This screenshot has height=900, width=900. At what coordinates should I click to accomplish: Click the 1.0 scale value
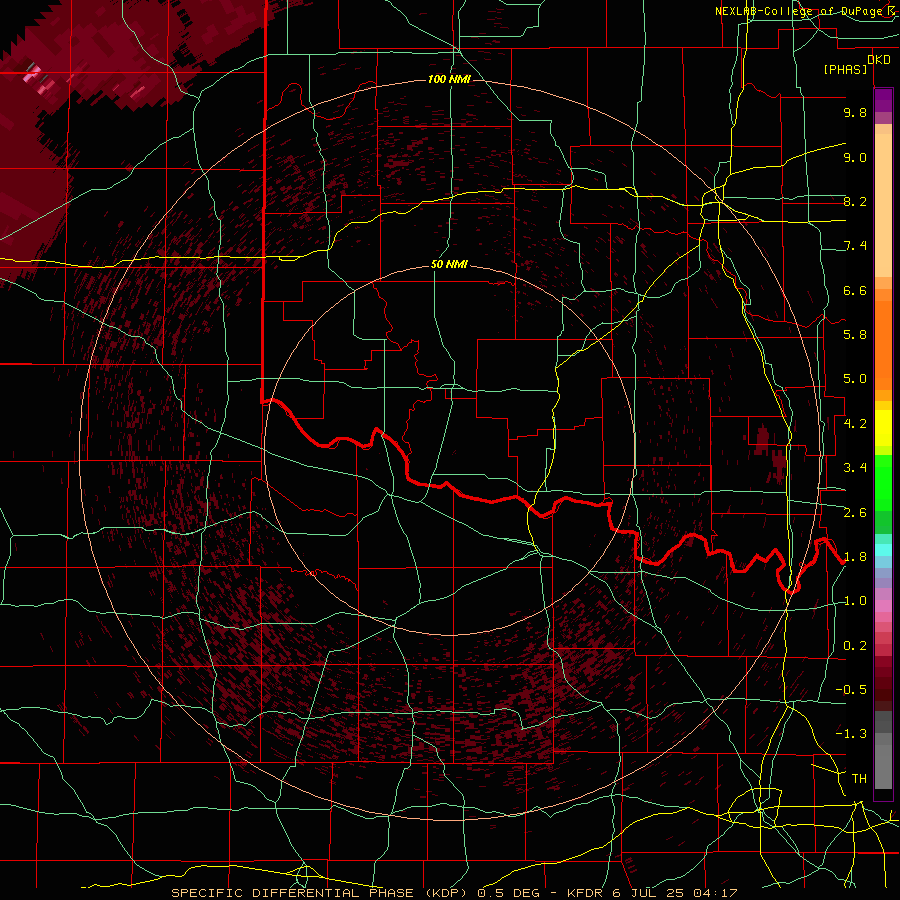(x=855, y=601)
